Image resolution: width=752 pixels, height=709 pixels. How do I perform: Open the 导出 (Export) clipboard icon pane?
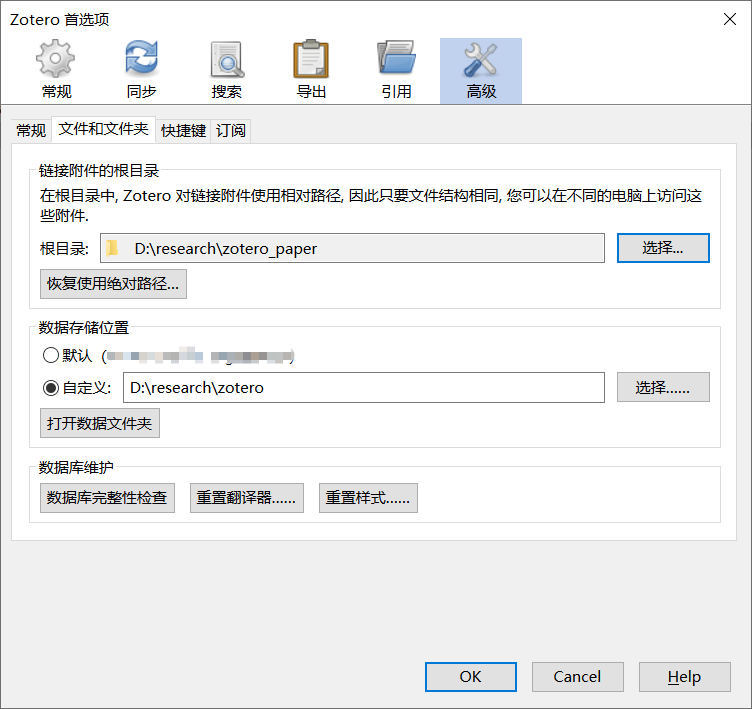pos(311,70)
